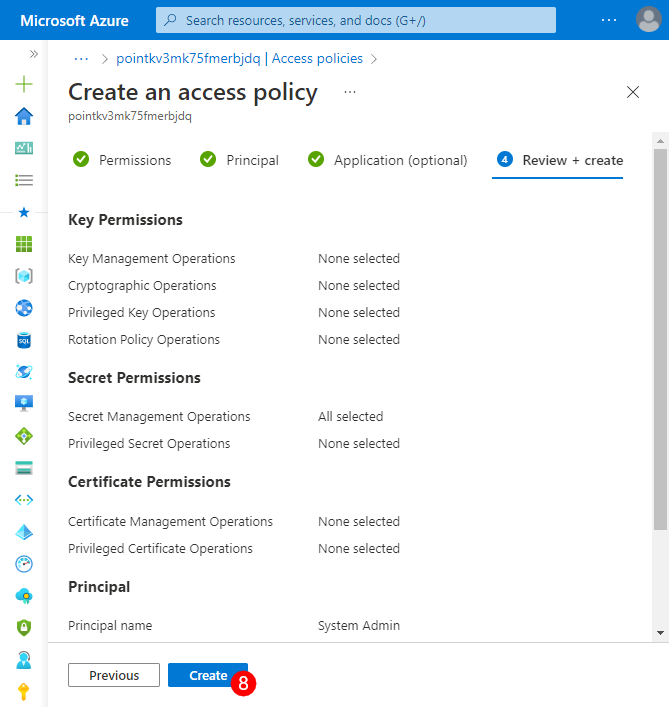The image size is (669, 707).
Task: Open Help and support person icon
Action: [x=24, y=660]
